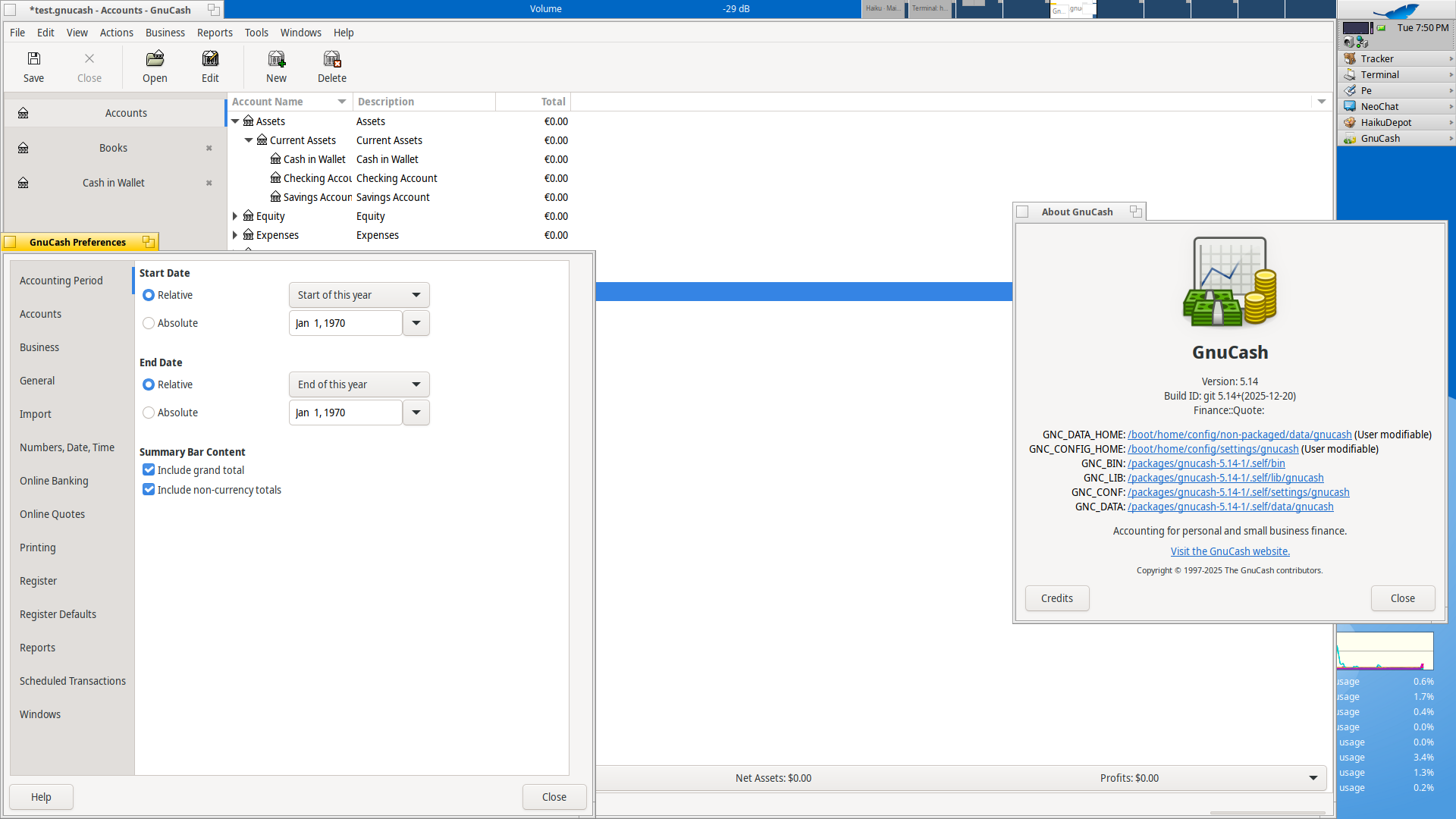The height and width of the screenshot is (819, 1456).
Task: Click the Delete account toolbar icon
Action: [331, 58]
